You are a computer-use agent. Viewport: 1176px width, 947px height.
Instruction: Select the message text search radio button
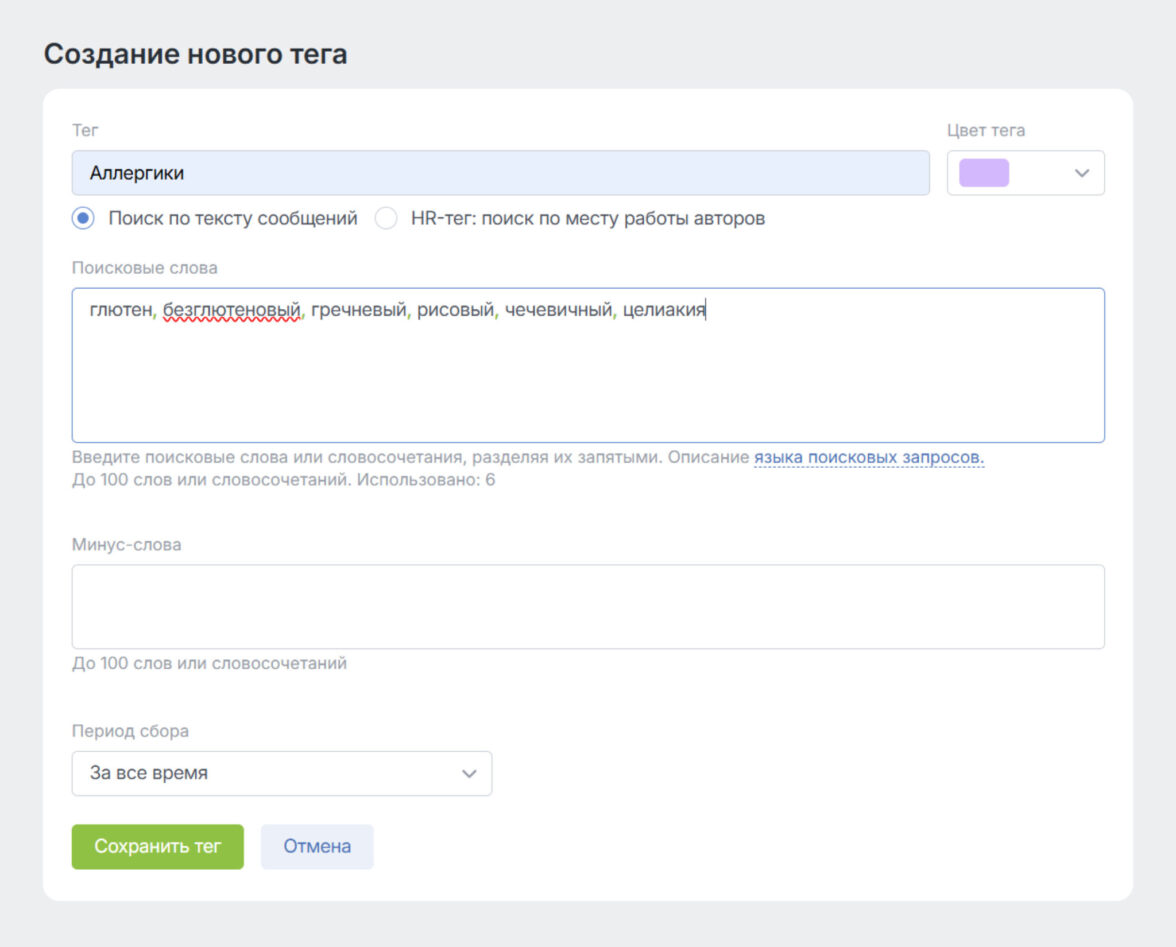tap(84, 218)
